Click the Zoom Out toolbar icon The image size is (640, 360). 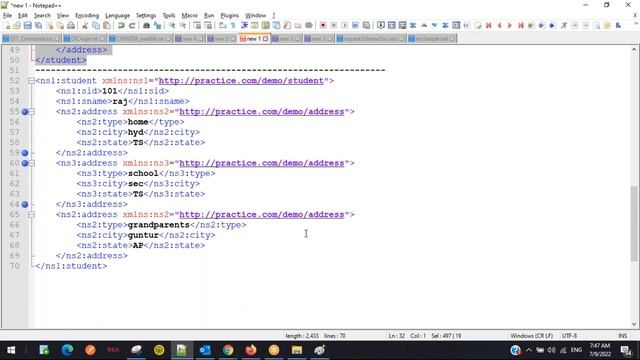point(182,25)
